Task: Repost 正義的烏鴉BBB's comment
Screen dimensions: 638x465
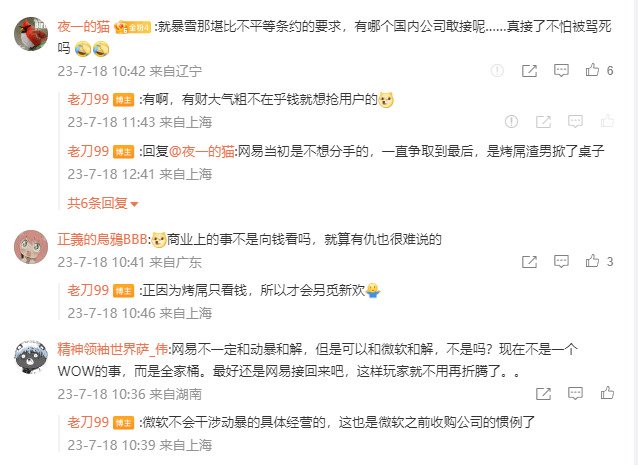Action: [529, 262]
